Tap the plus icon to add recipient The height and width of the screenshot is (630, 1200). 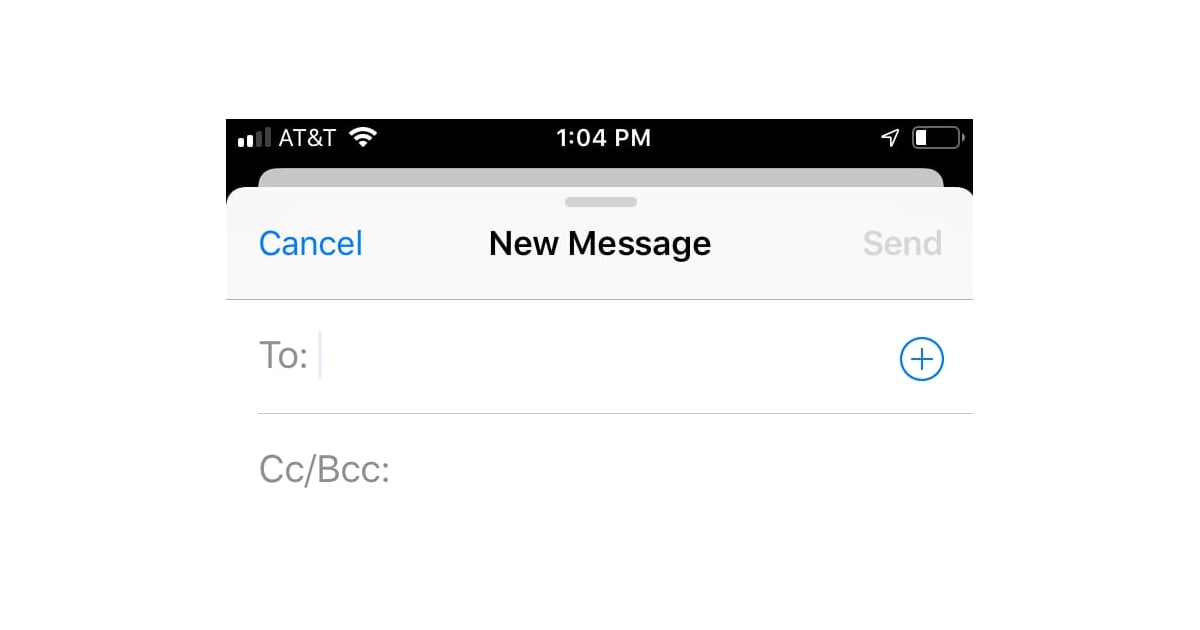click(921, 359)
